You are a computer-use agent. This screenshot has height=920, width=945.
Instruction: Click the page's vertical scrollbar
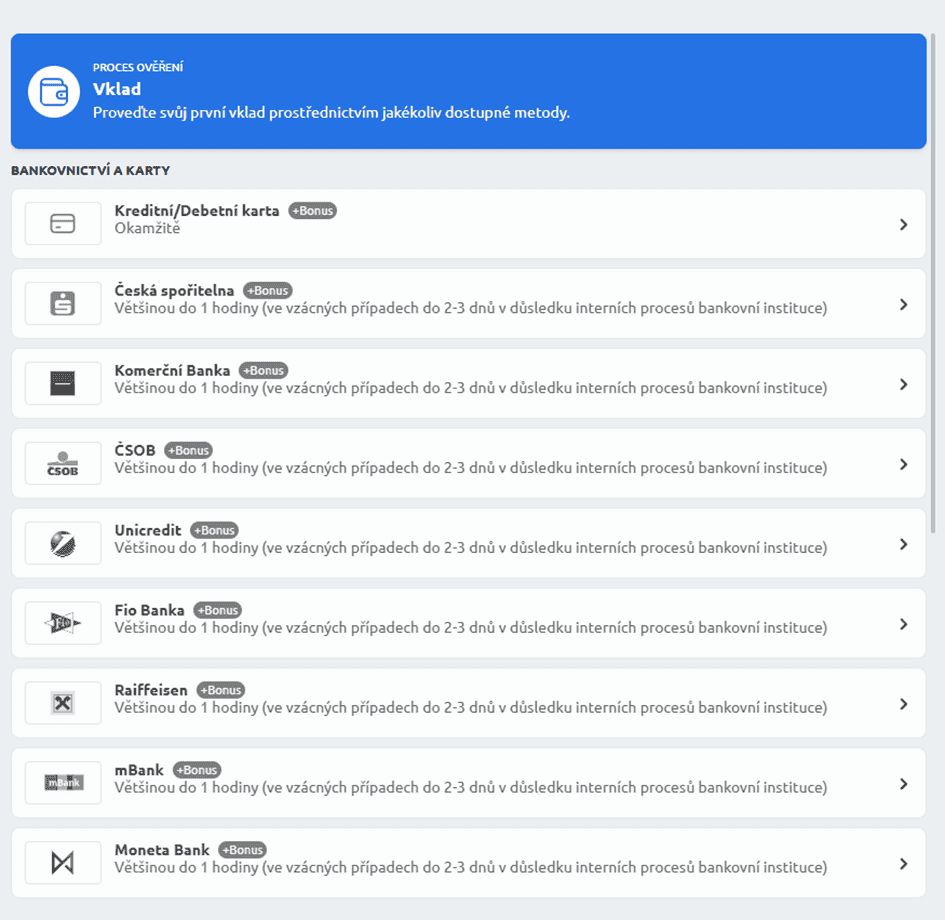point(934,283)
